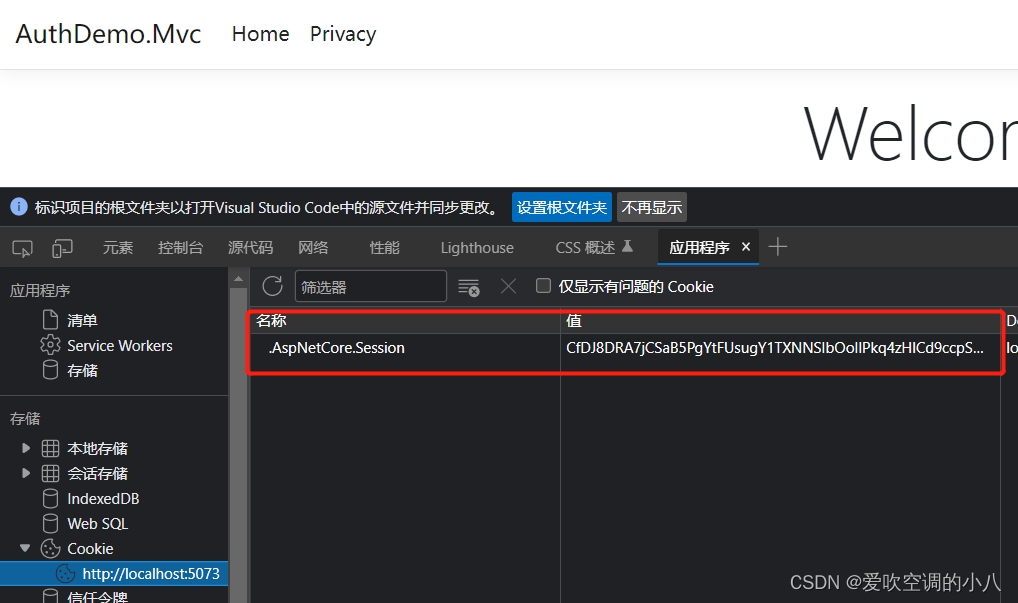Expand the 会话存储 tree item
This screenshot has height=603, width=1018.
[26, 473]
